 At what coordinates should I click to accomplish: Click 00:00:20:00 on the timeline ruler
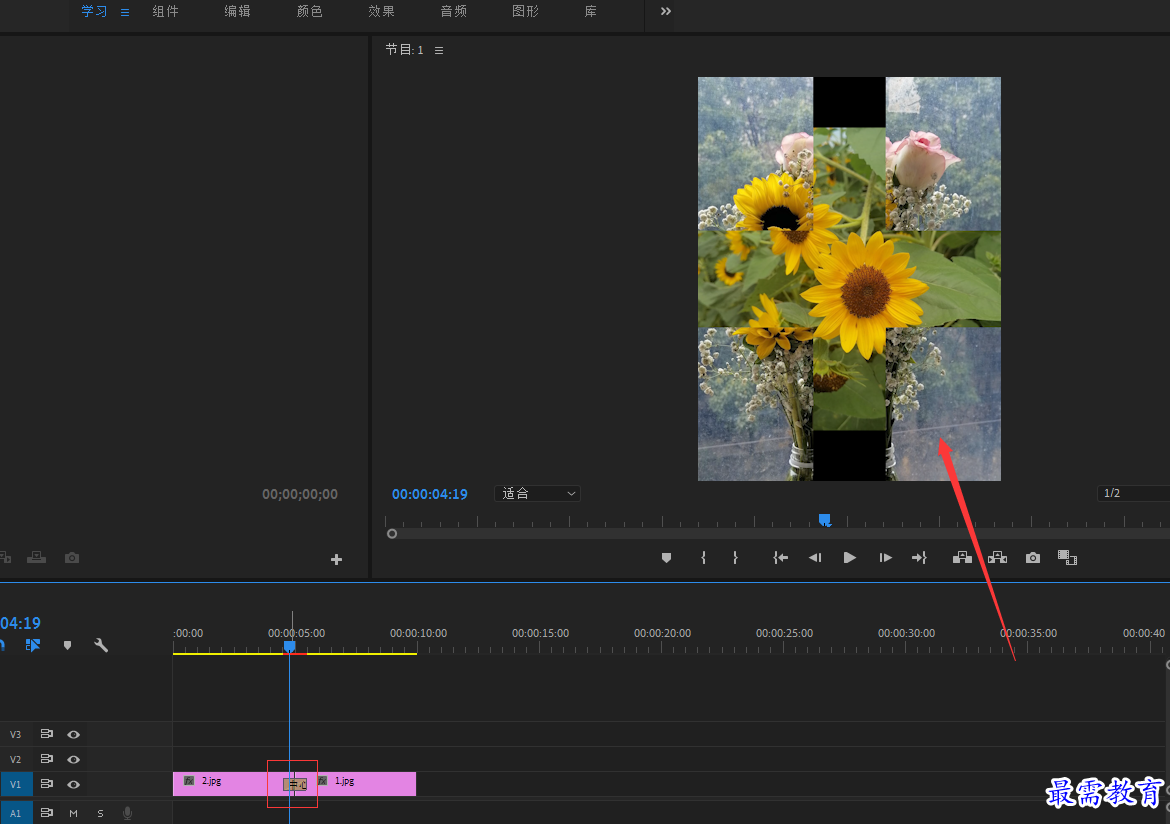click(x=663, y=633)
